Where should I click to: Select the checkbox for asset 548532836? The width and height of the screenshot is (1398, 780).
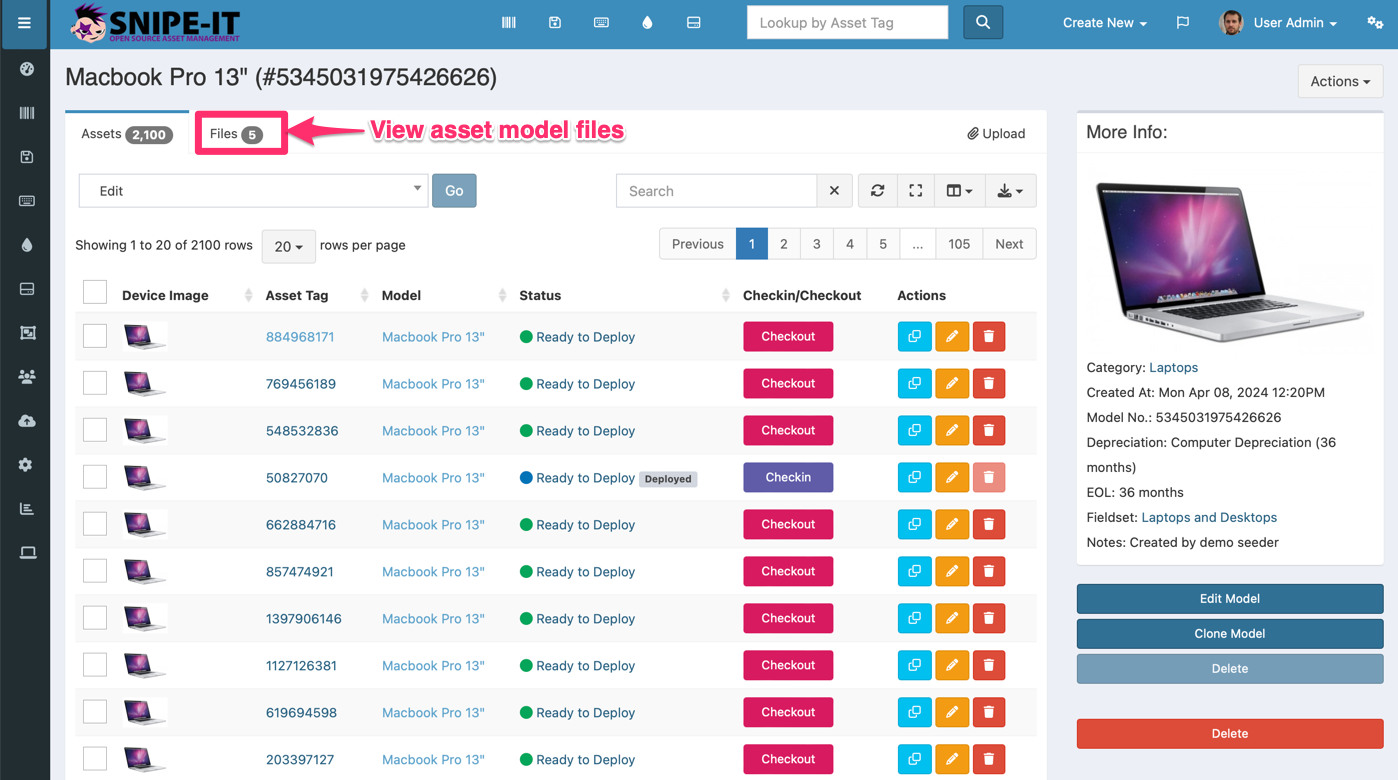click(x=95, y=430)
